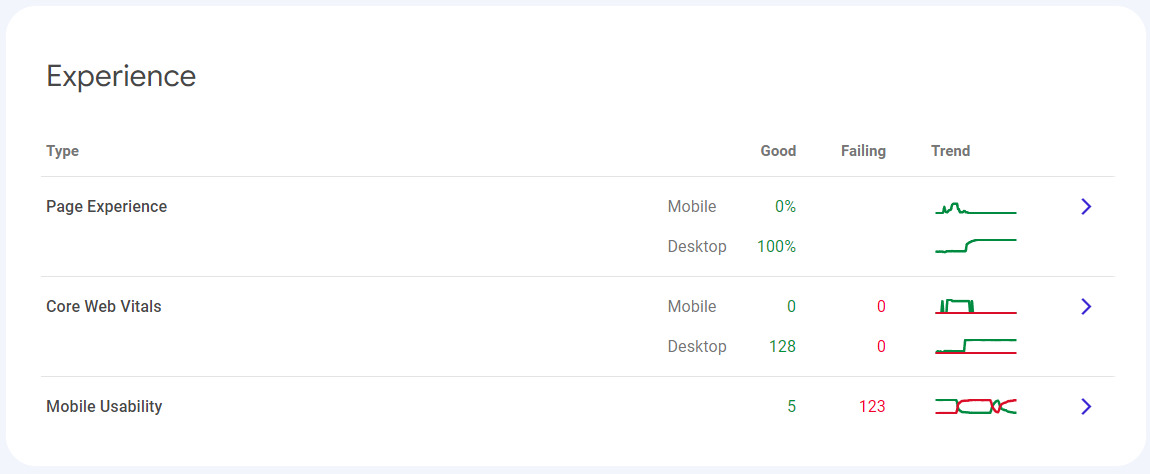The width and height of the screenshot is (1150, 474).
Task: Open Mobile Usability details chevron
Action: click(1086, 407)
